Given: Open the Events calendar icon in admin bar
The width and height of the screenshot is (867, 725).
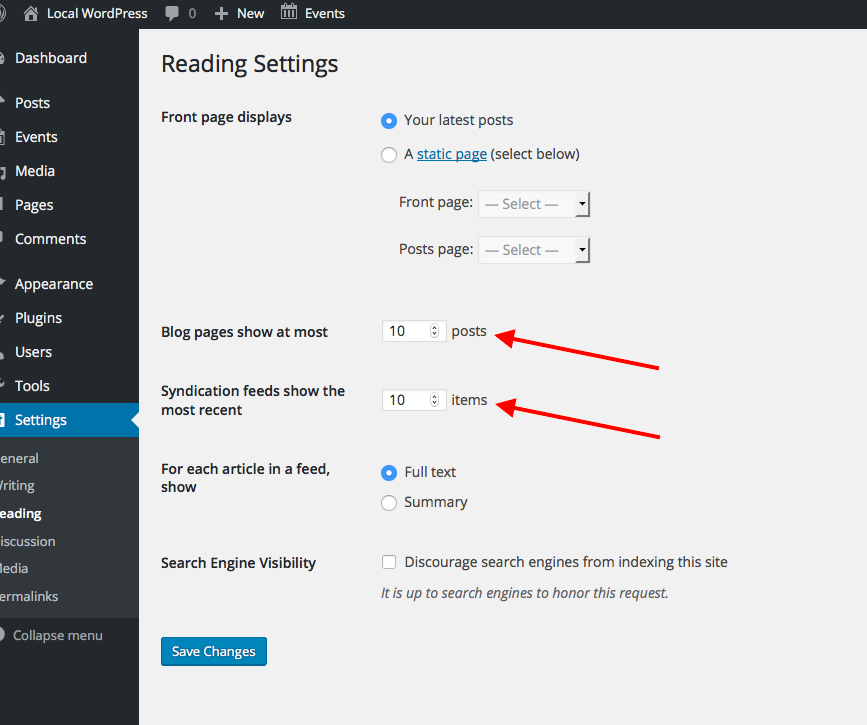Looking at the screenshot, I should [289, 13].
